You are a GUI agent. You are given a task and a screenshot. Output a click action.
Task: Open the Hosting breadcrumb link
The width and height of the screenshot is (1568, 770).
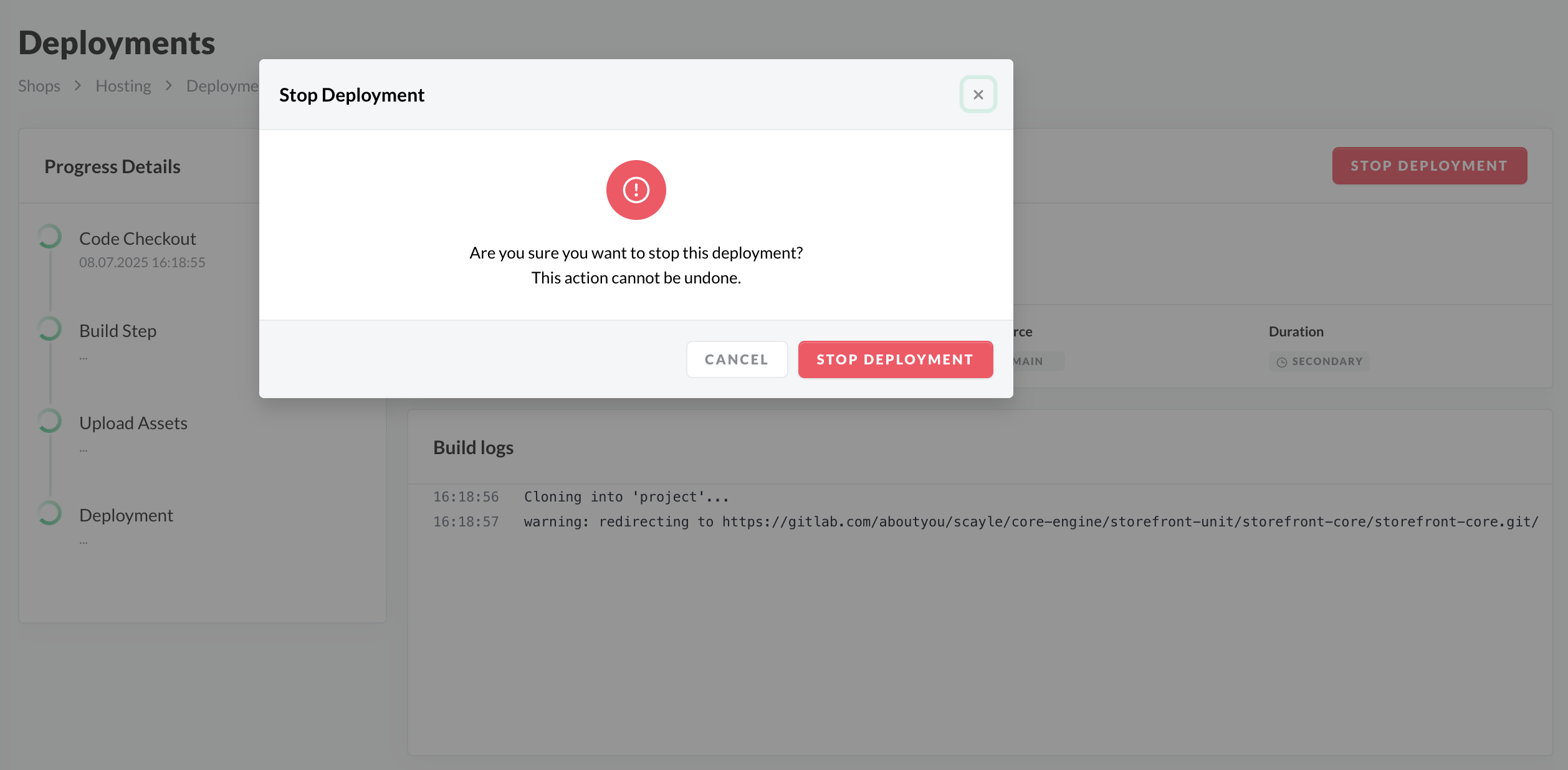[x=123, y=86]
